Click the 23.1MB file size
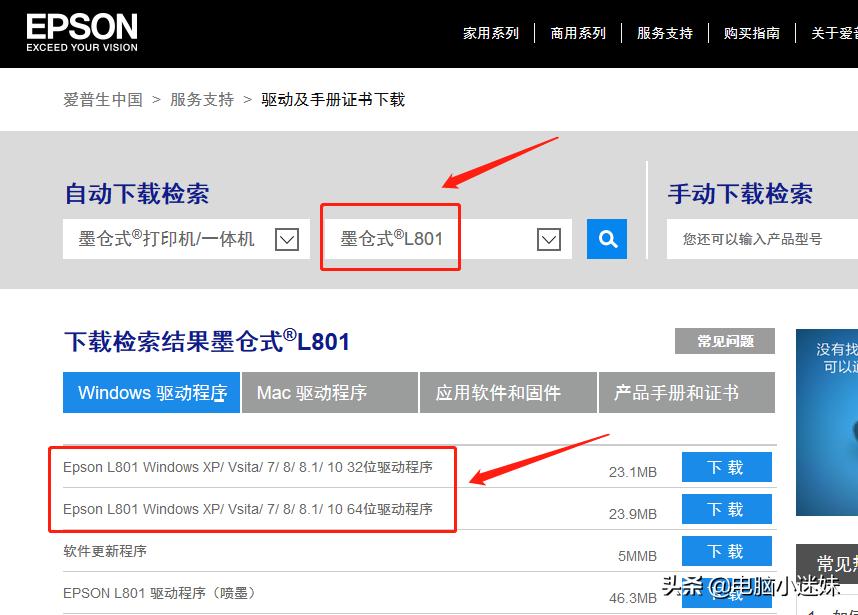858x615 pixels. pyautogui.click(x=633, y=472)
